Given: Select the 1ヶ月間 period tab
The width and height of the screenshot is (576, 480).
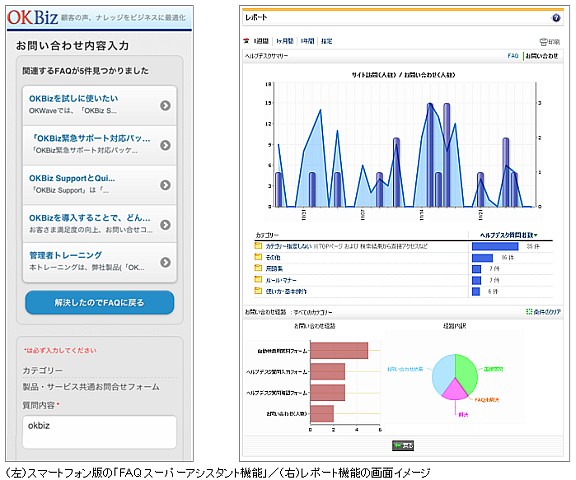Looking at the screenshot, I should pos(285,41).
